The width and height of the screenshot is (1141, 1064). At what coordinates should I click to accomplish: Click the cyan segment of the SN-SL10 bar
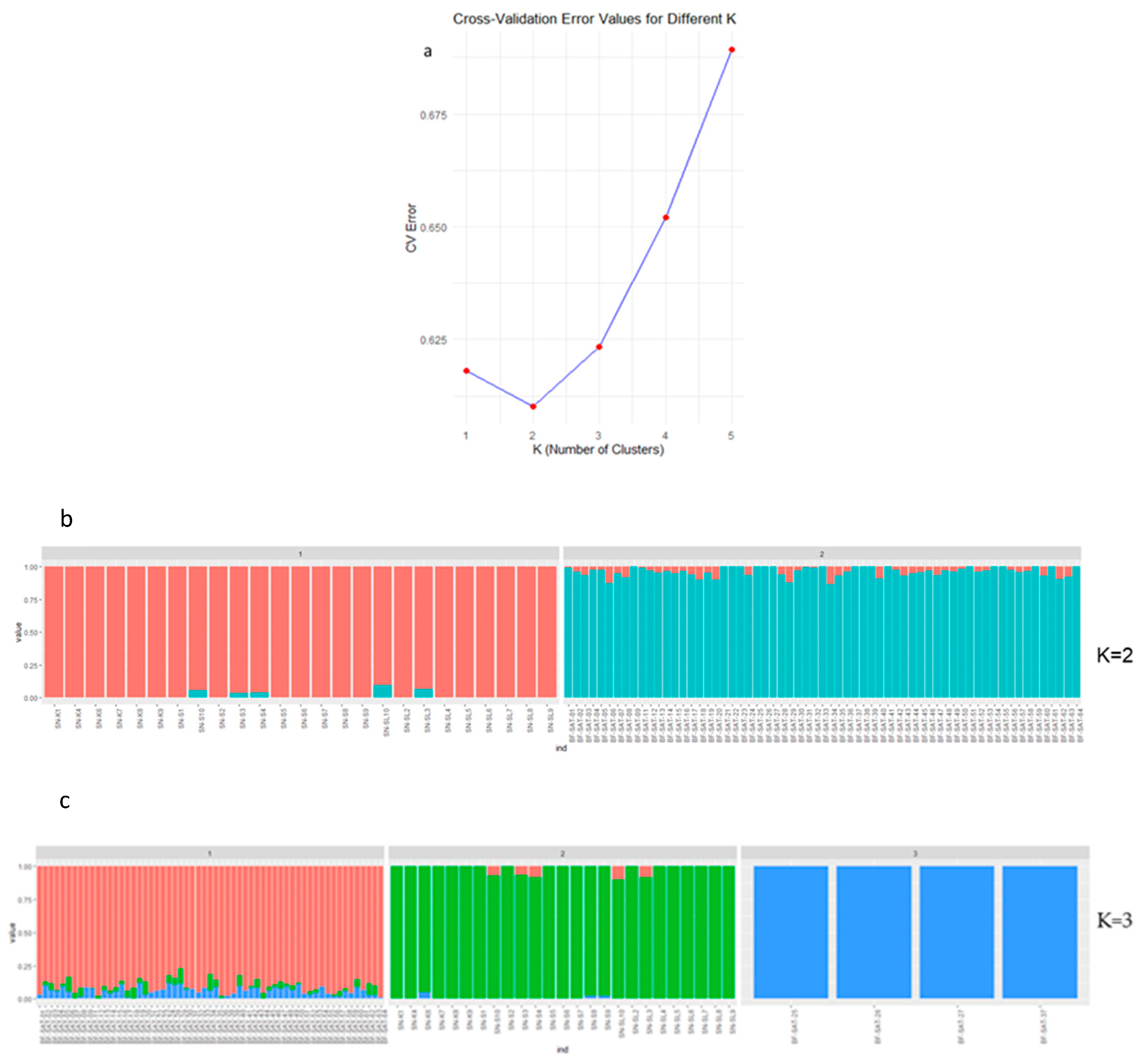pos(382,691)
